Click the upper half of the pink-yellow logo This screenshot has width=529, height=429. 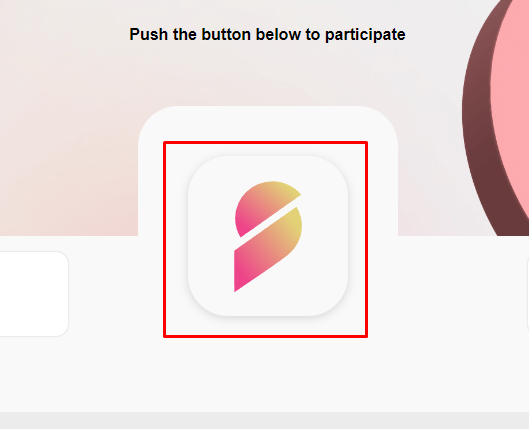[263, 206]
